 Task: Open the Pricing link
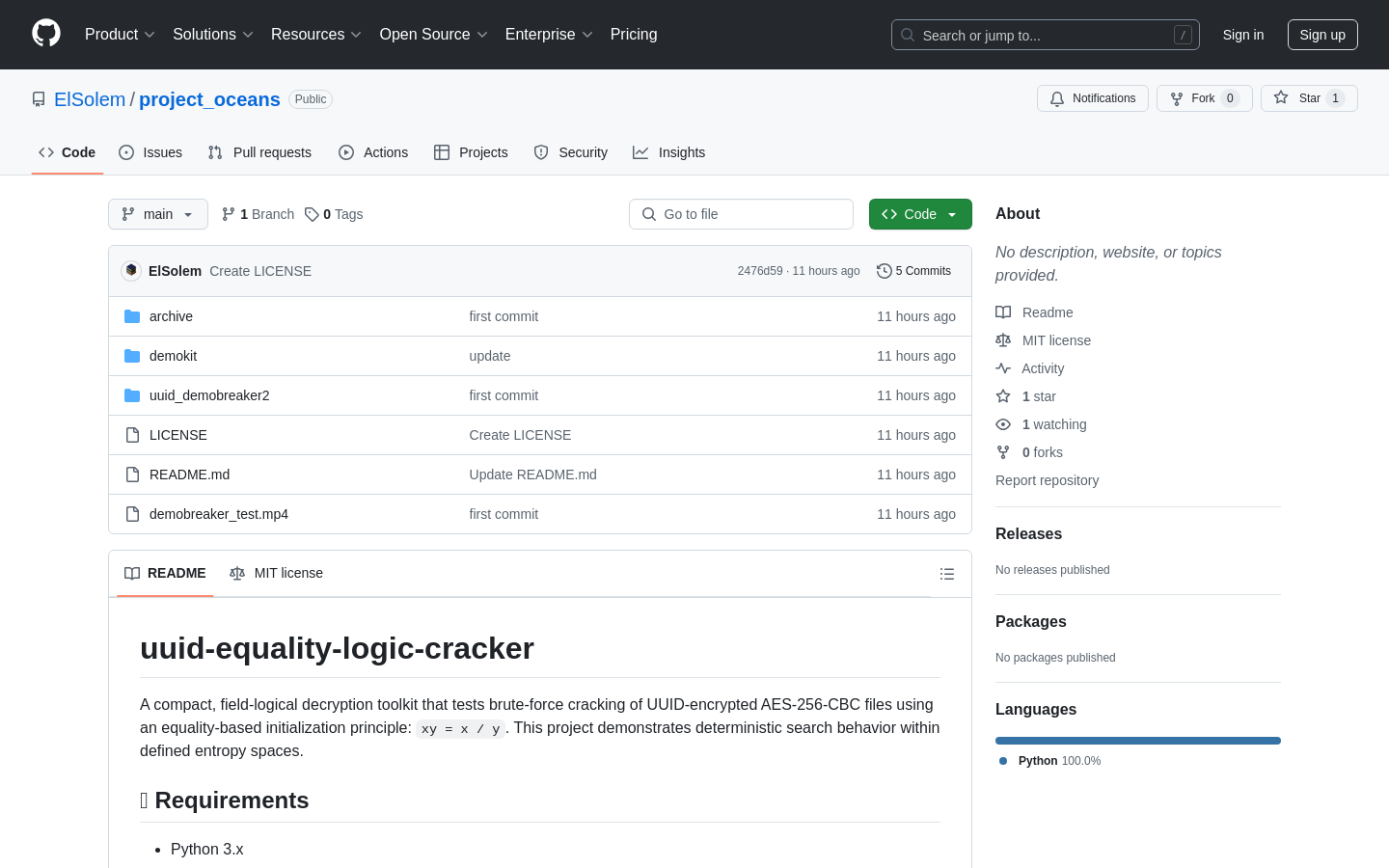tap(634, 35)
